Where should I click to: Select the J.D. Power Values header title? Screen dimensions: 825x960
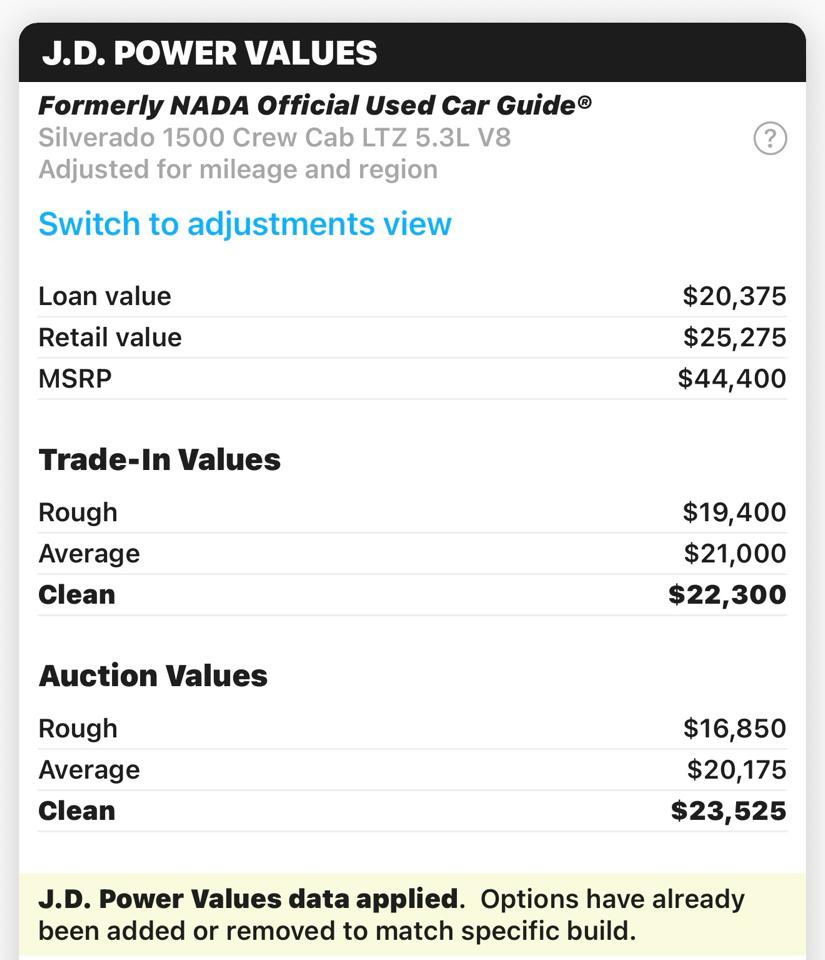tap(210, 52)
